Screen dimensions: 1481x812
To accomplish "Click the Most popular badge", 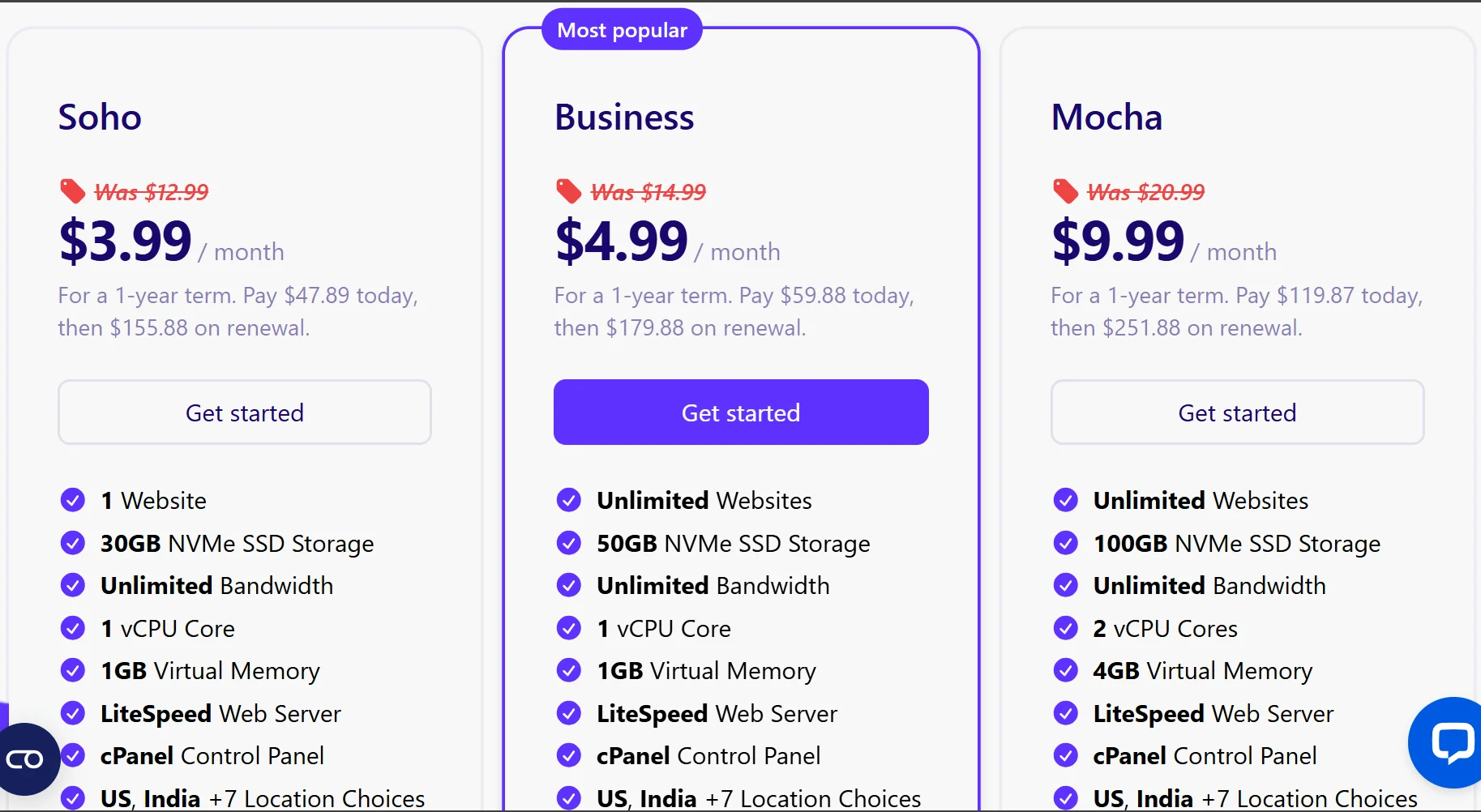I will pyautogui.click(x=622, y=30).
